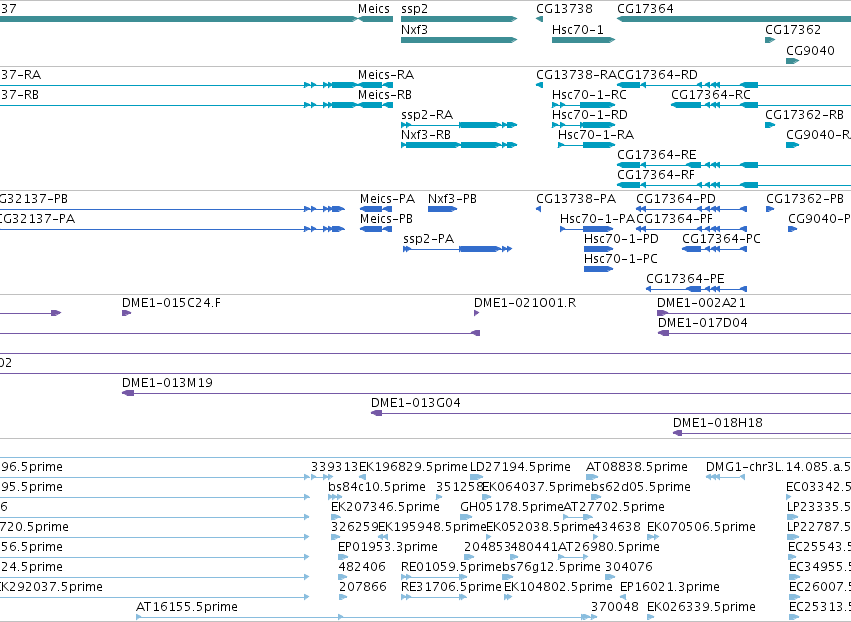Click the Nxf3 gene label
Screen dimensions: 851x622
point(414,29)
